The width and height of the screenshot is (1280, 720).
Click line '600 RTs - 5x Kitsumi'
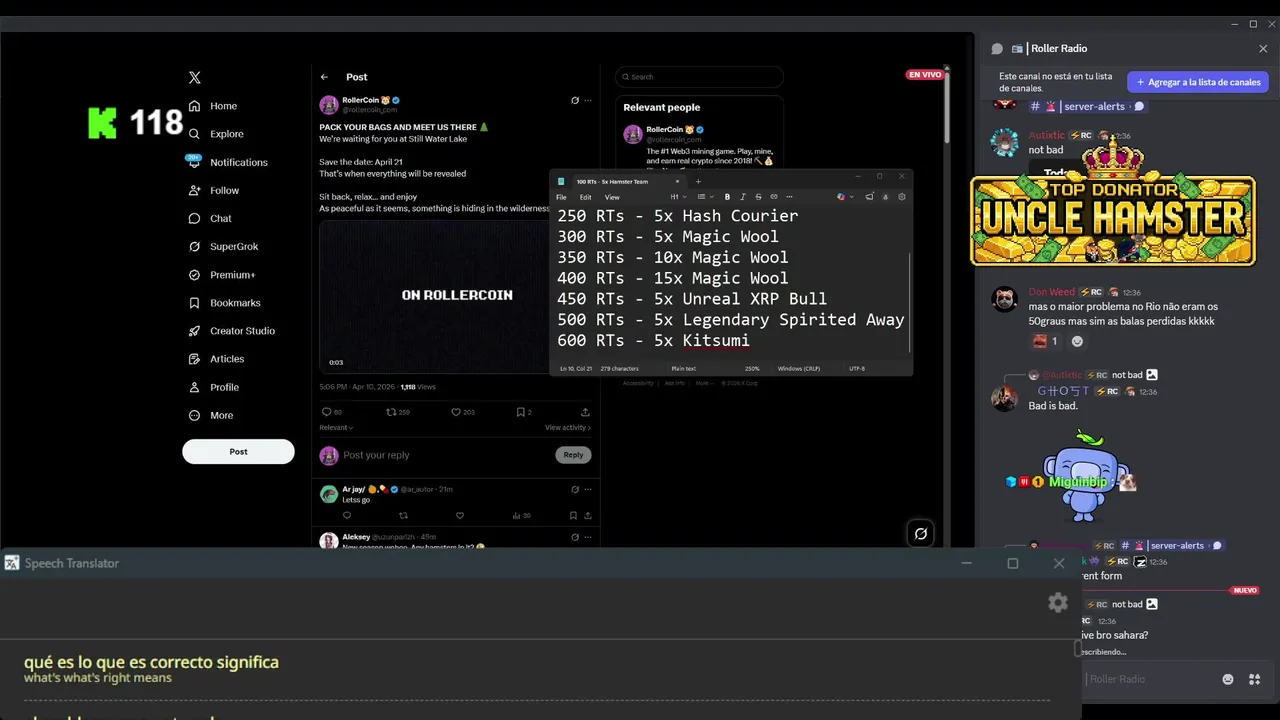(653, 341)
